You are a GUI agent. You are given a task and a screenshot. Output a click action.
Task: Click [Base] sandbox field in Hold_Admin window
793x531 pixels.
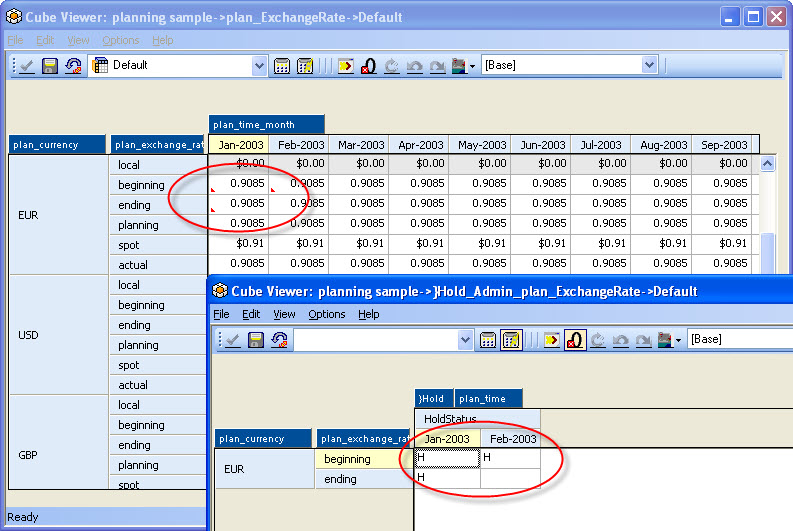[740, 339]
